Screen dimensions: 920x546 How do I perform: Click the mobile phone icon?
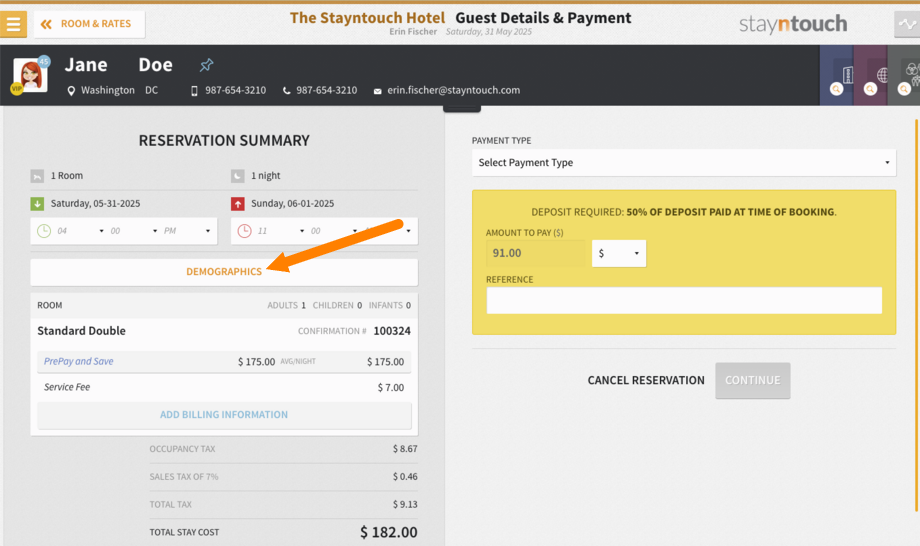[194, 91]
